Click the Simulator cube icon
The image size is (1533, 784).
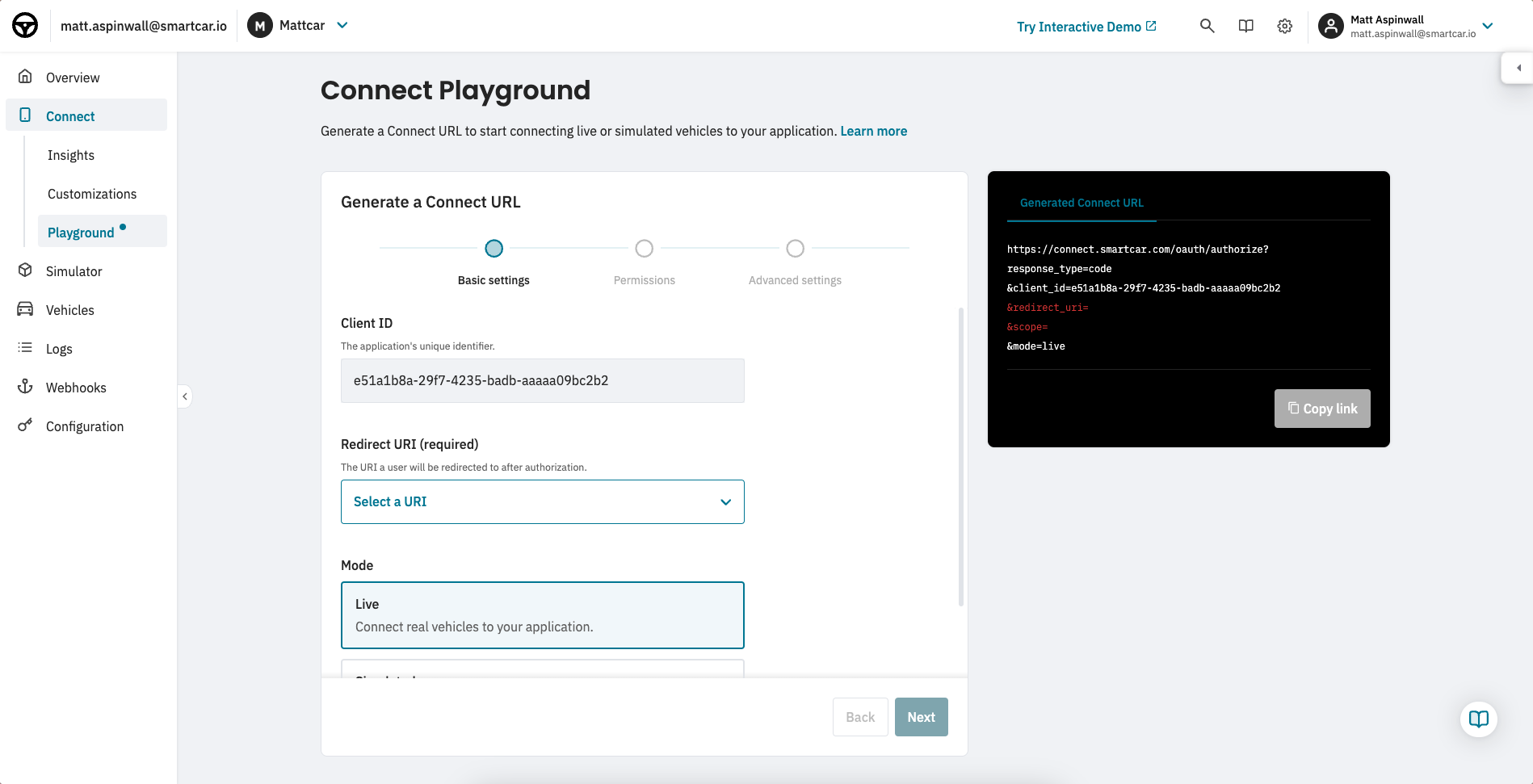click(25, 270)
